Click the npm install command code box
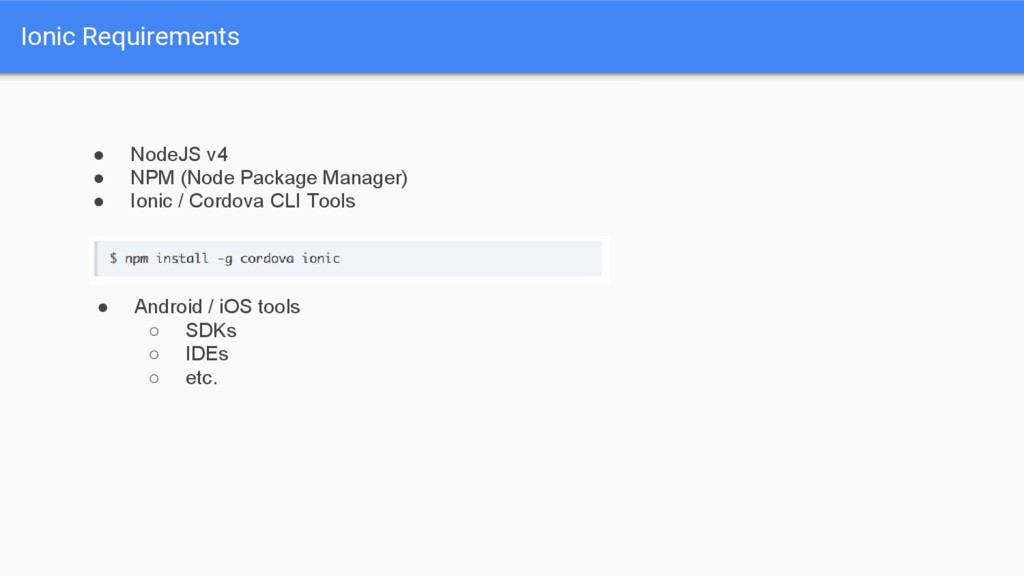Viewport: 1024px width, 576px height. 348,259
